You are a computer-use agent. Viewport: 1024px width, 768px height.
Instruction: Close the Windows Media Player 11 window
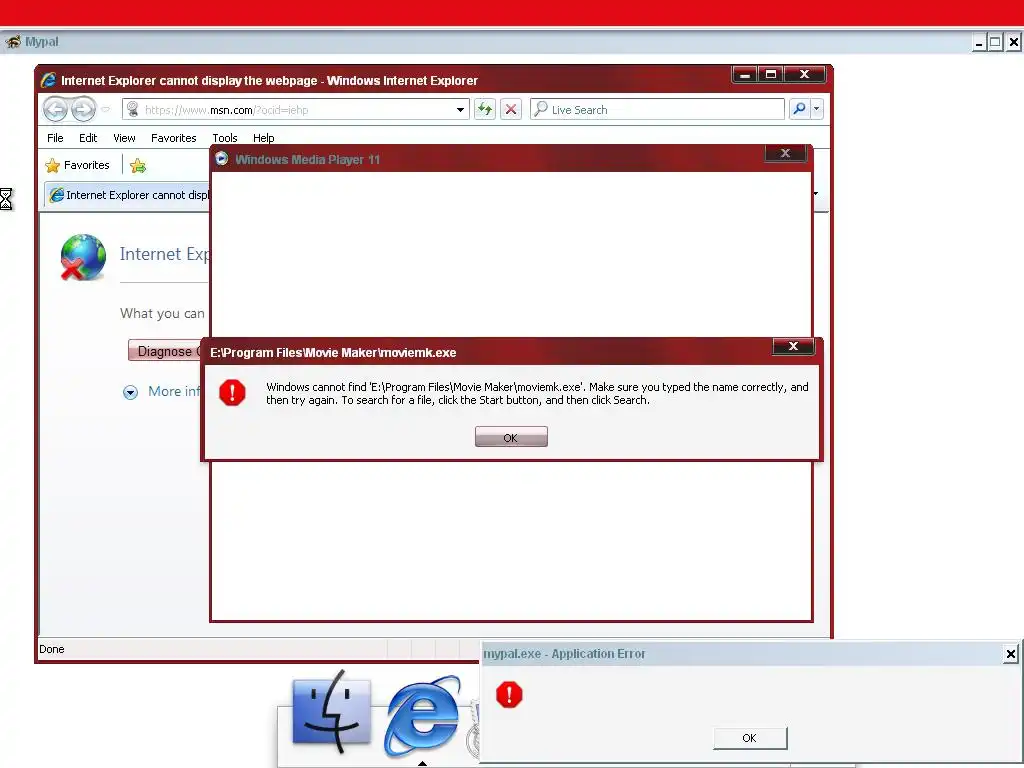(x=786, y=153)
